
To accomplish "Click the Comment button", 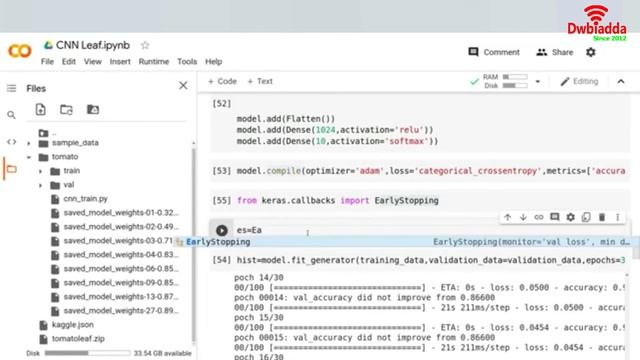I will 494,52.
